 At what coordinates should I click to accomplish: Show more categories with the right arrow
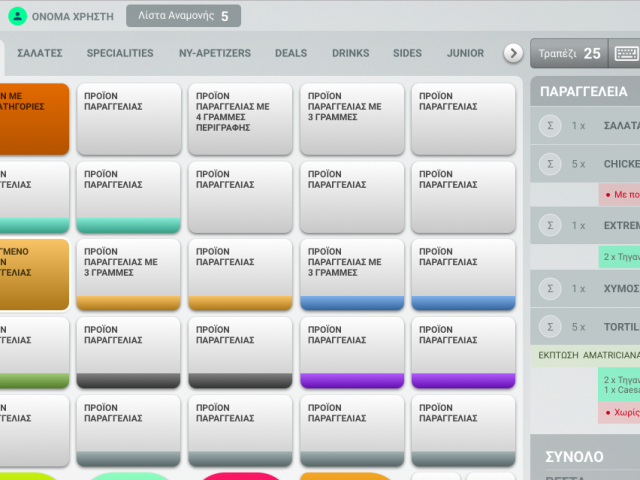(x=513, y=53)
